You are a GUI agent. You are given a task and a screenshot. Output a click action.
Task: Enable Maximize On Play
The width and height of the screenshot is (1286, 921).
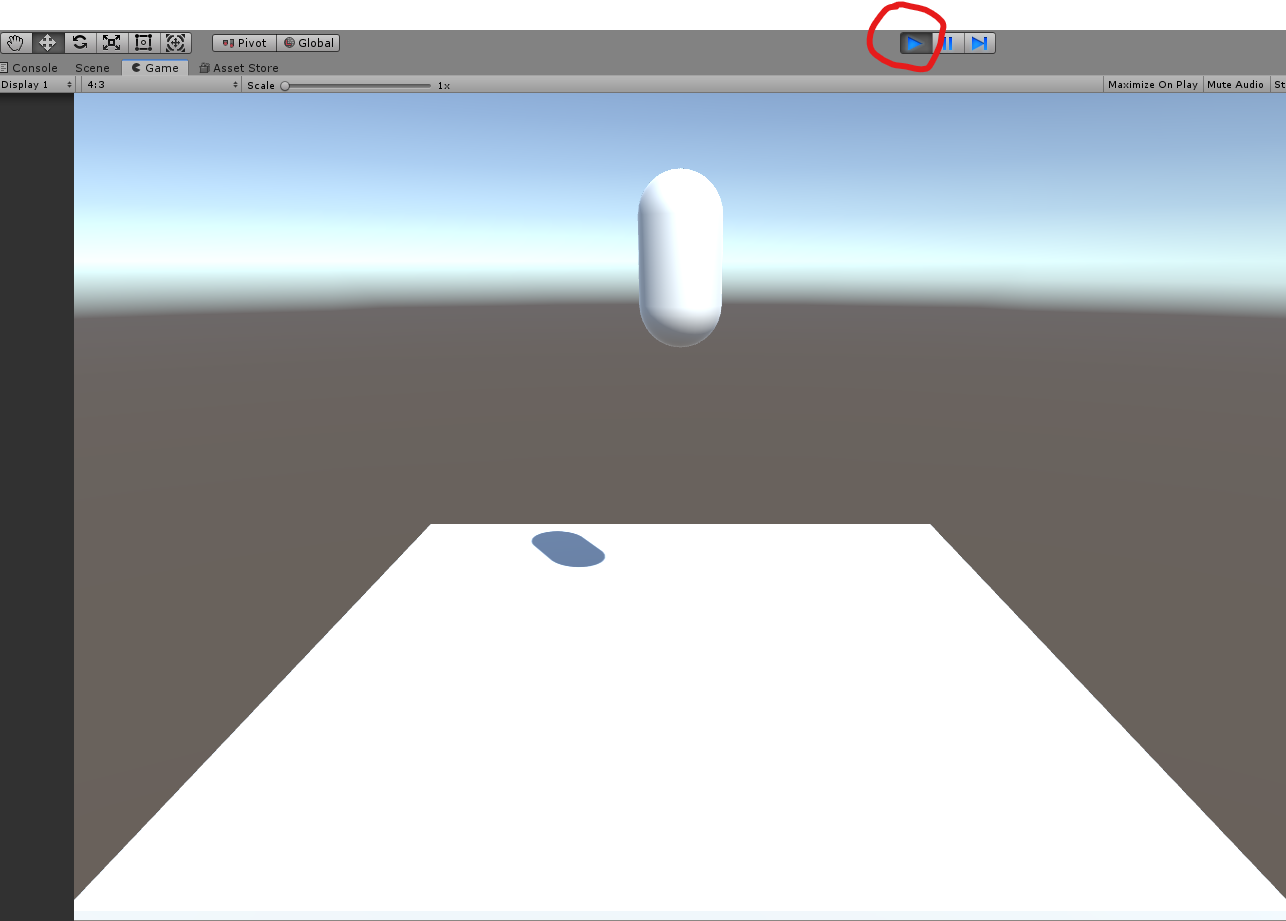coord(1152,85)
